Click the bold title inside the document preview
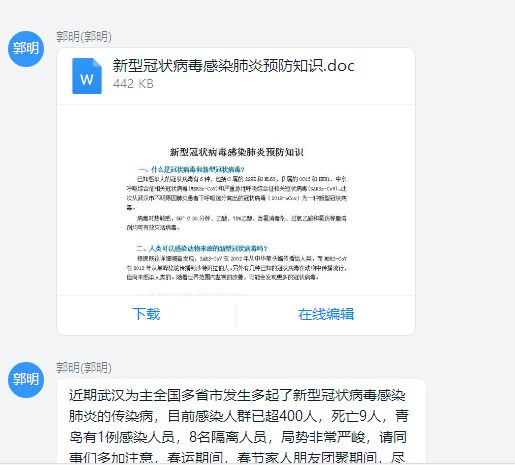Screen dimensions: 515x465 pyautogui.click(x=237, y=152)
